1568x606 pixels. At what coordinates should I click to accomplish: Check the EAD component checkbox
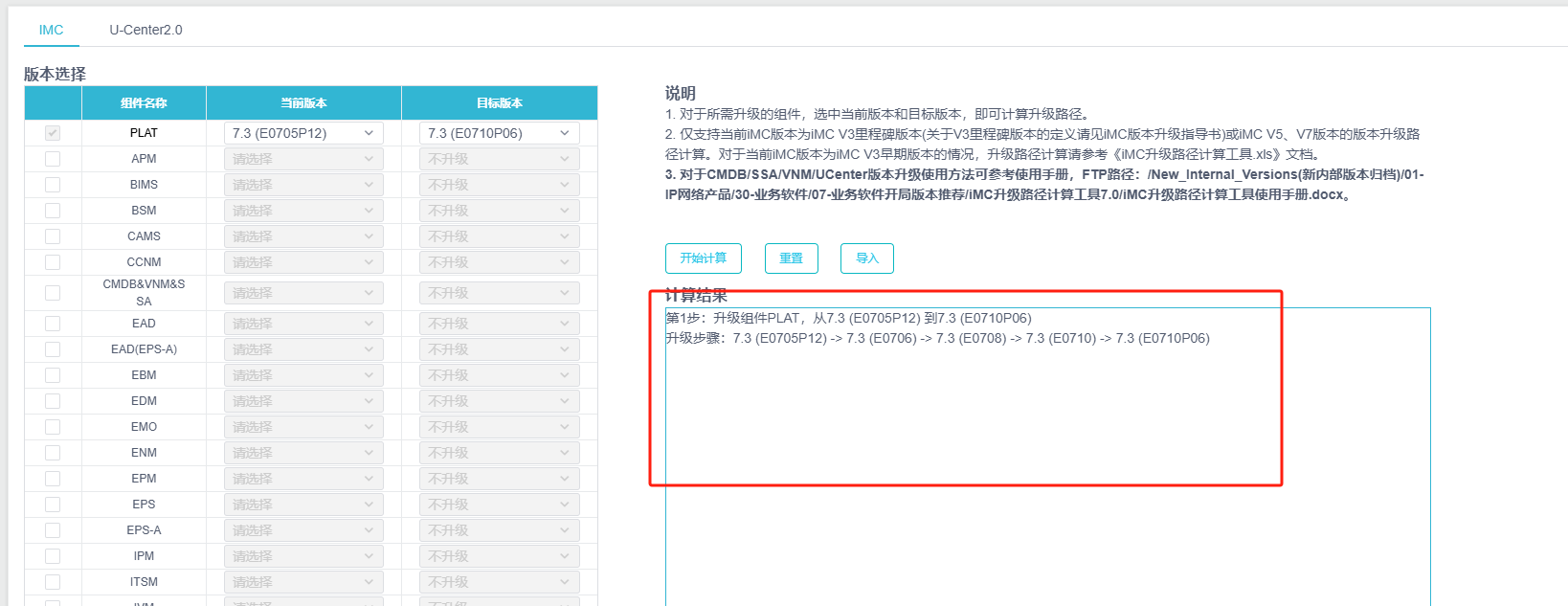tap(53, 324)
